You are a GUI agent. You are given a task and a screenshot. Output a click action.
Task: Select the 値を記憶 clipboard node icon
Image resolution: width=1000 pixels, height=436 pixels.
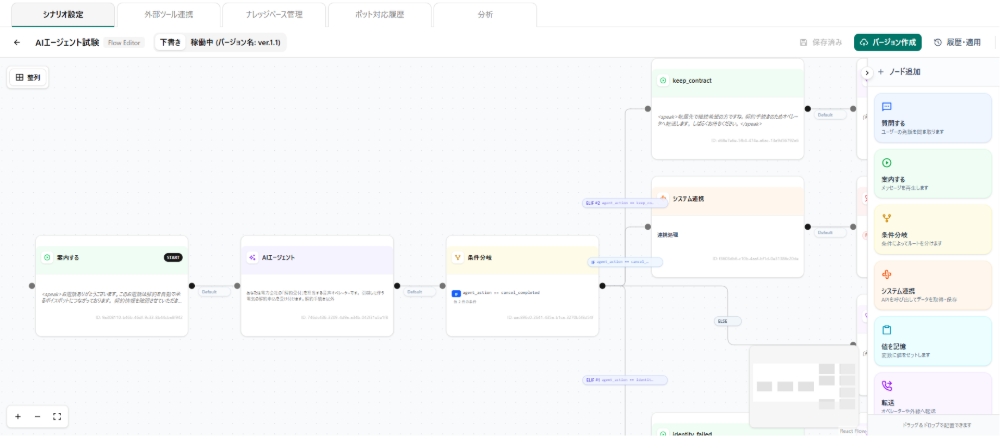coord(886,330)
